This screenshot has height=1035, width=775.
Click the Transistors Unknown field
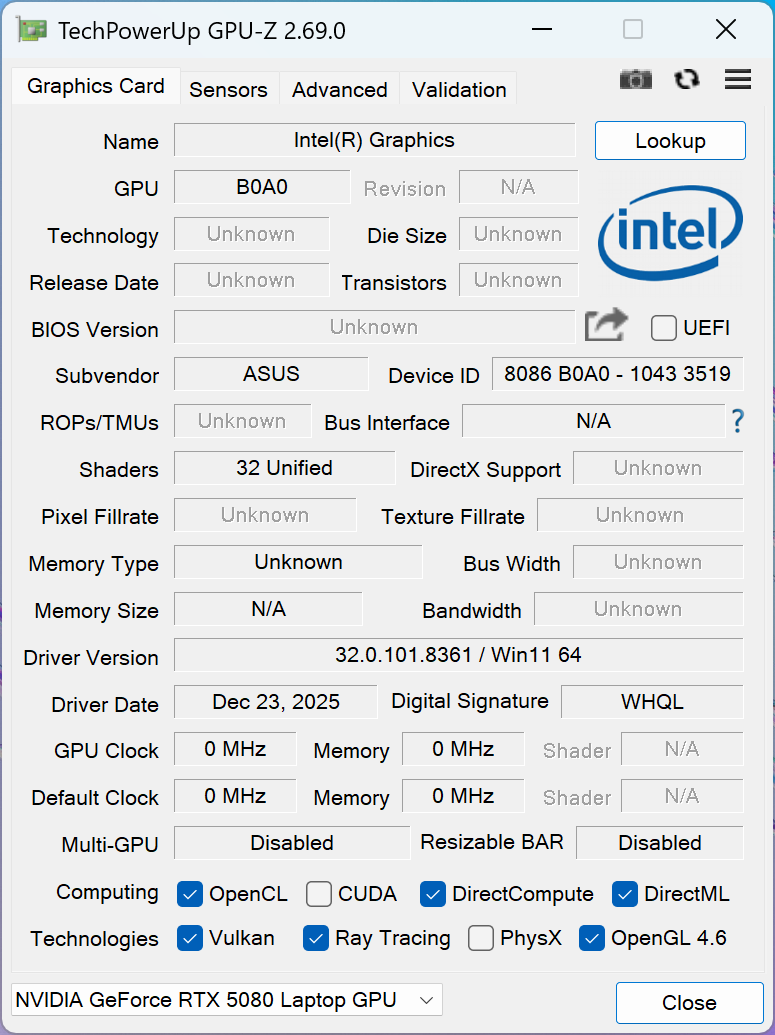pyautogui.click(x=518, y=280)
